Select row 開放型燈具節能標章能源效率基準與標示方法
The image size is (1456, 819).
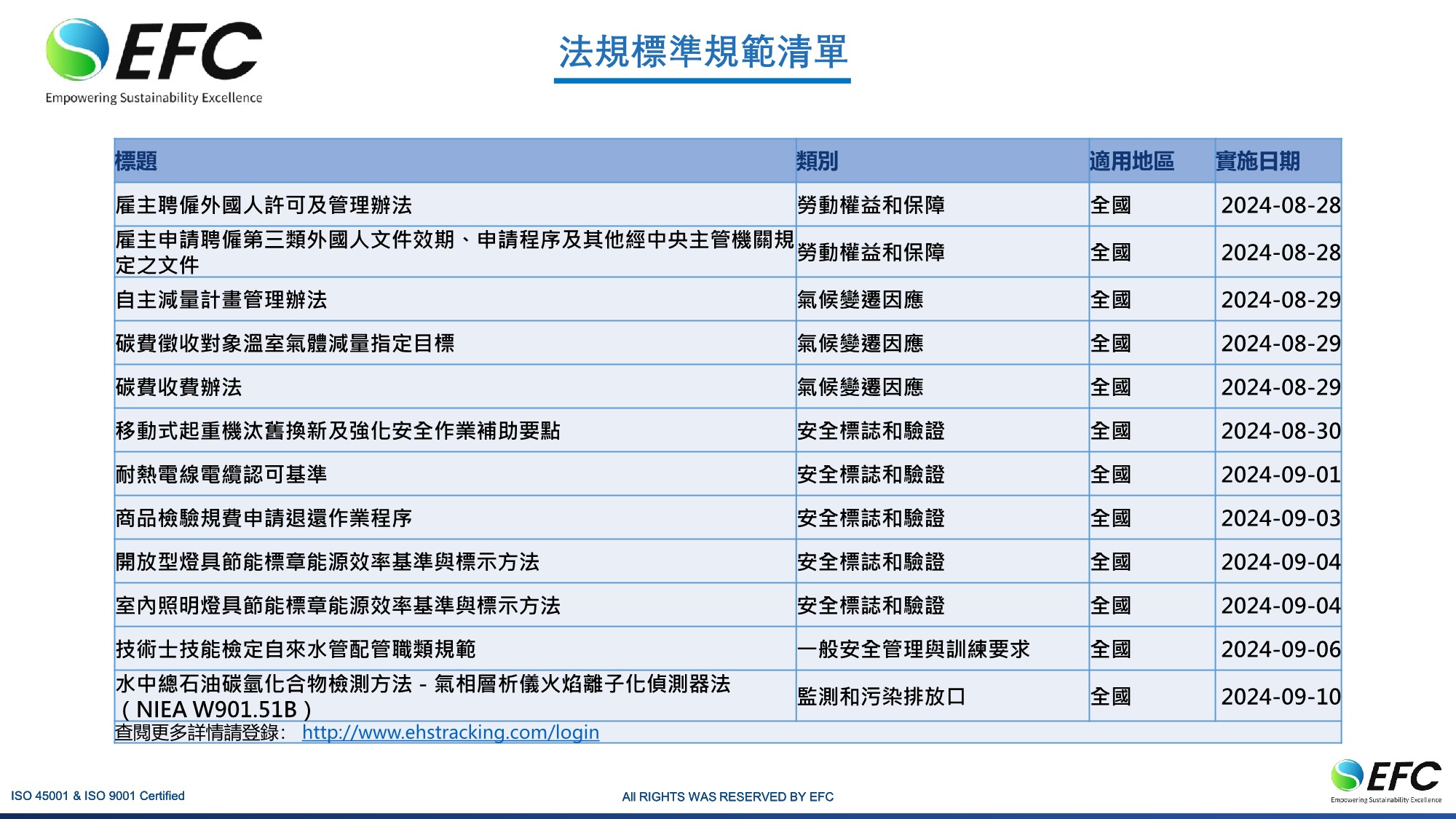click(728, 561)
